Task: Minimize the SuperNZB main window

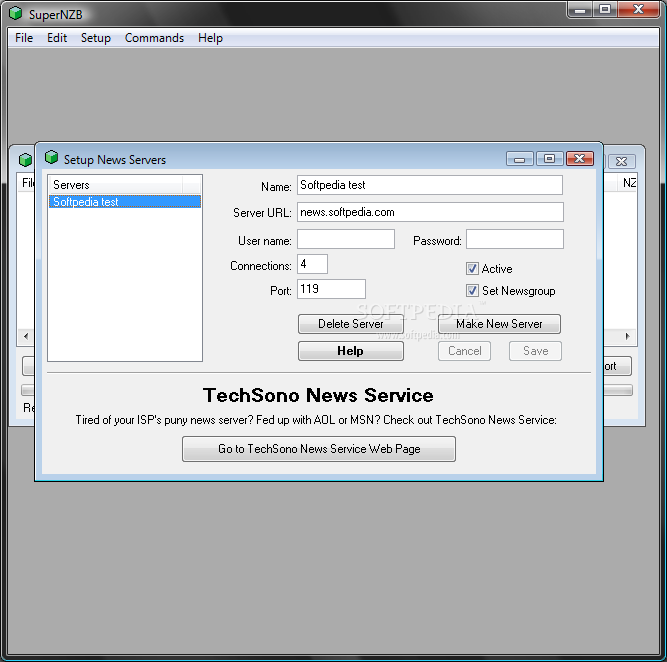Action: coord(580,9)
